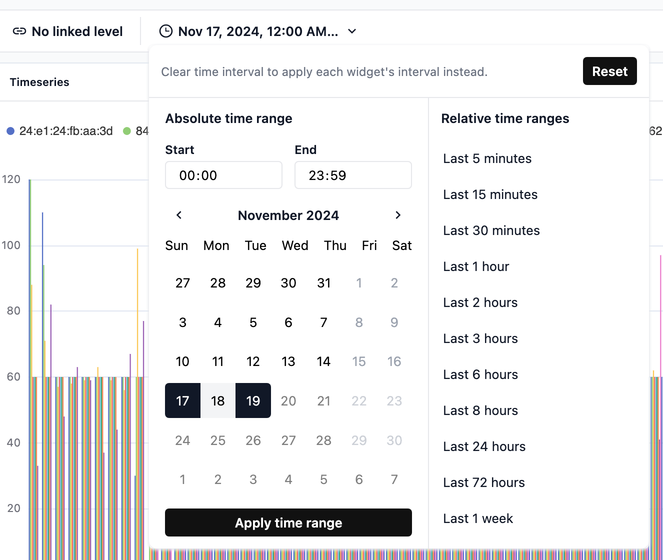The height and width of the screenshot is (560, 663).
Task: Click the clock icon in time selector
Action: tap(166, 31)
